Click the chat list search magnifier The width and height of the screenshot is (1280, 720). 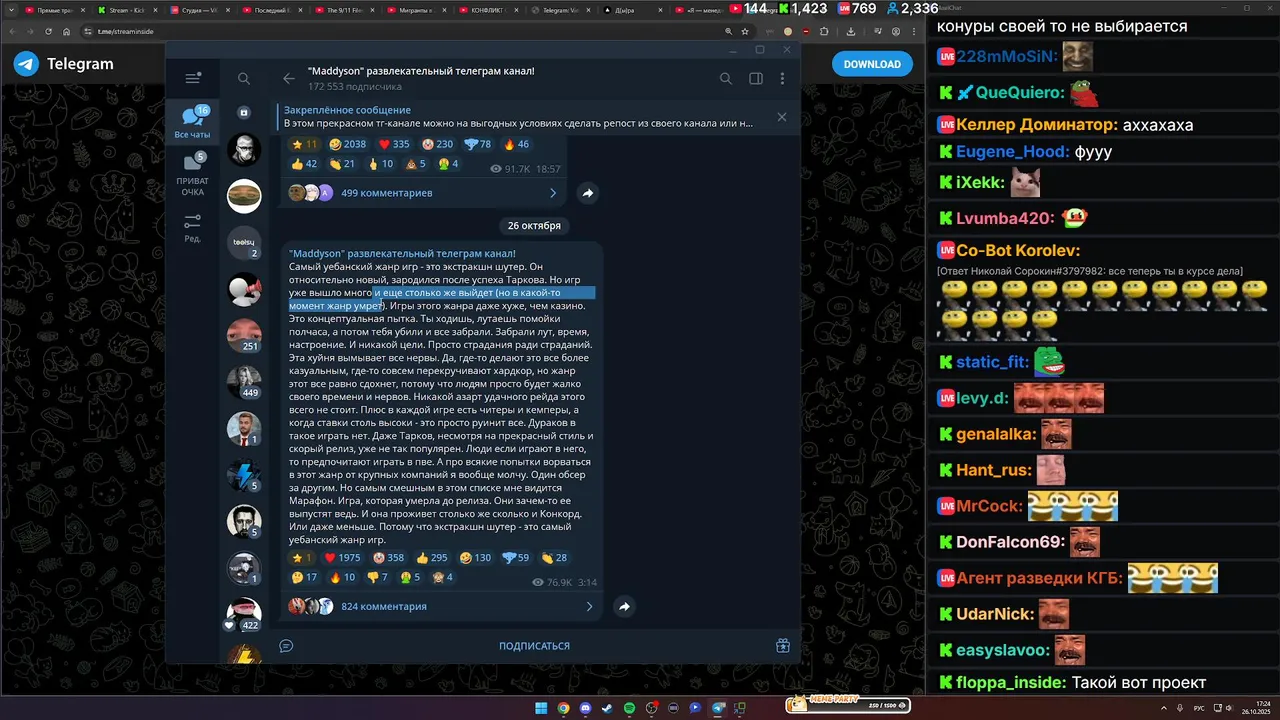[x=244, y=78]
